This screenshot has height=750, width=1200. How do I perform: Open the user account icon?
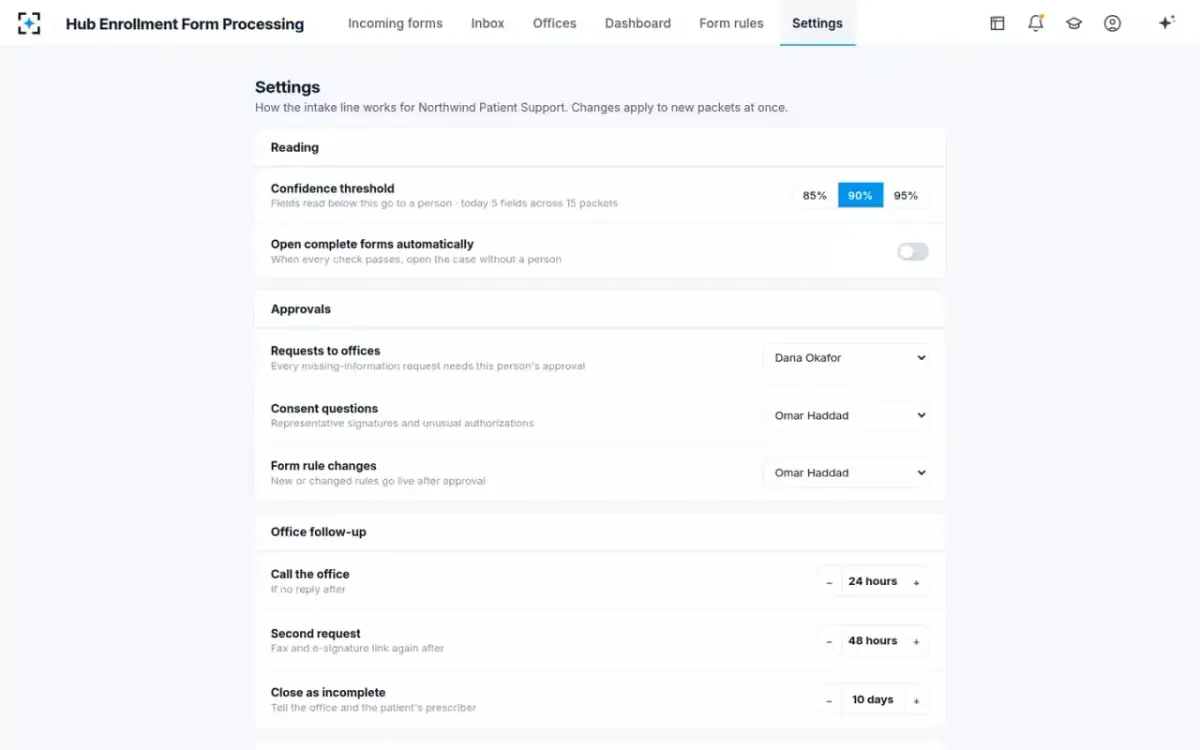point(1112,23)
